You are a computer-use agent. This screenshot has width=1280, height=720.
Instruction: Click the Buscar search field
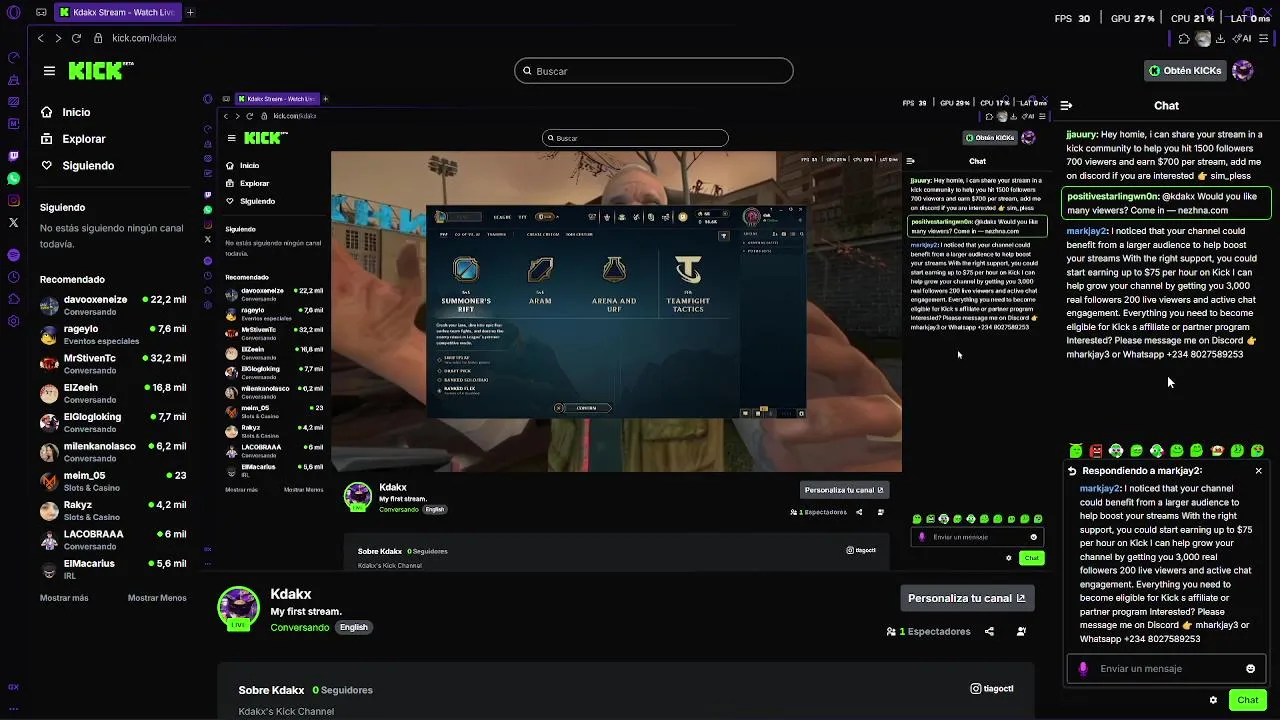tap(654, 71)
